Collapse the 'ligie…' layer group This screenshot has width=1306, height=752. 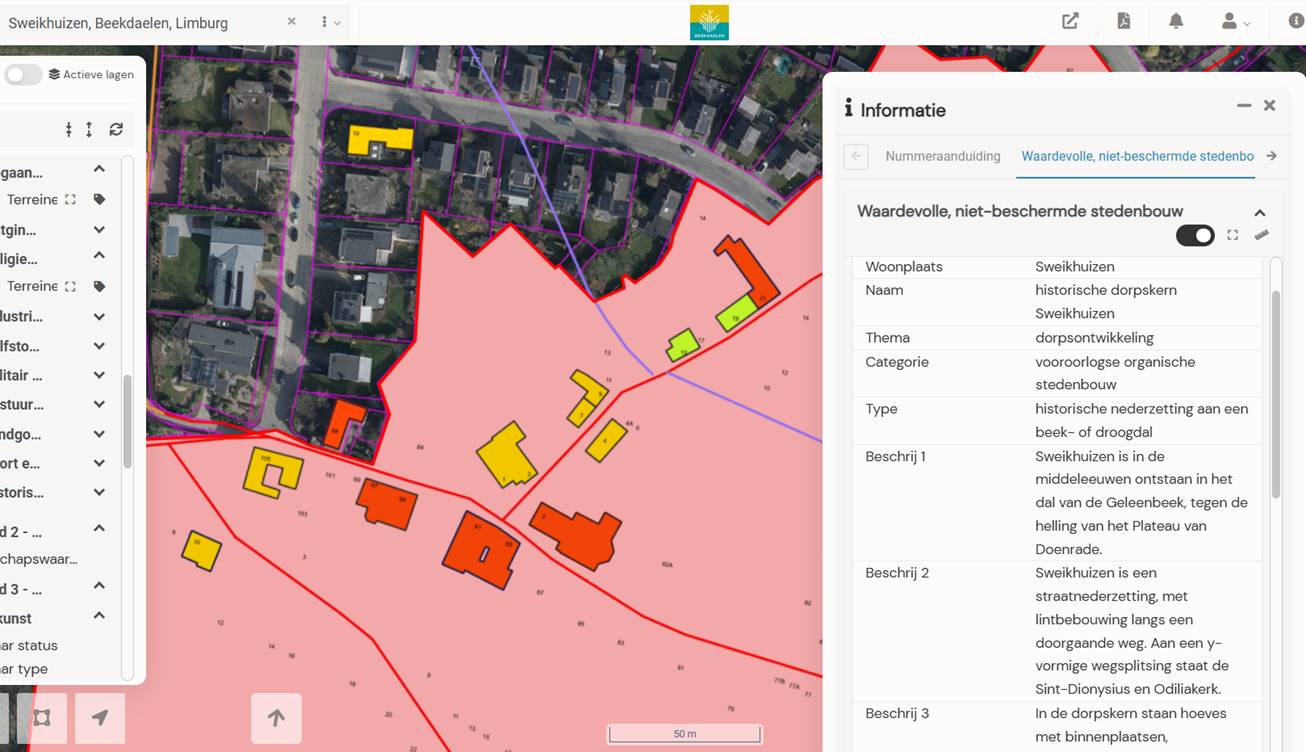point(99,256)
